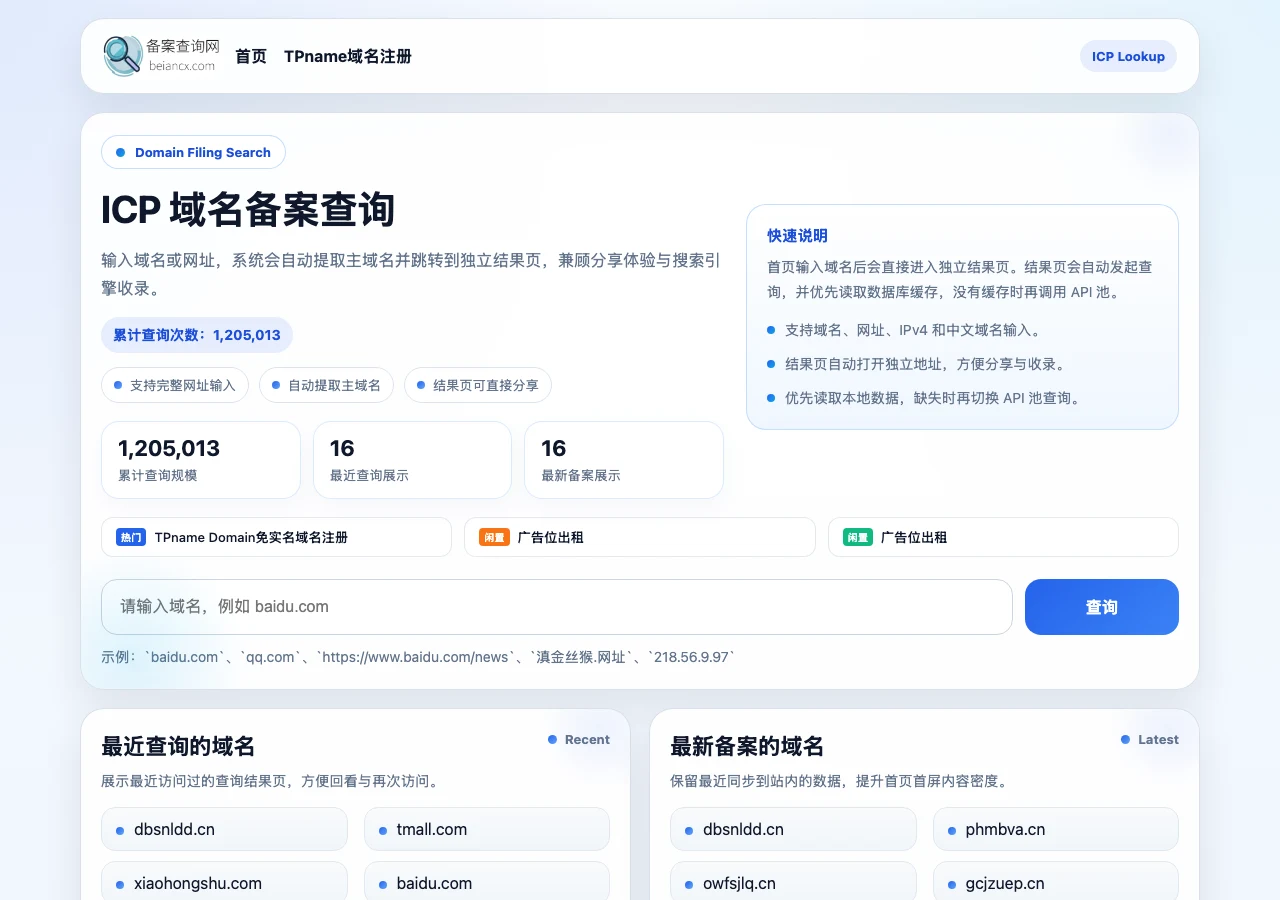Go to the 首页 nav item
The width and height of the screenshot is (1280, 900).
point(251,56)
